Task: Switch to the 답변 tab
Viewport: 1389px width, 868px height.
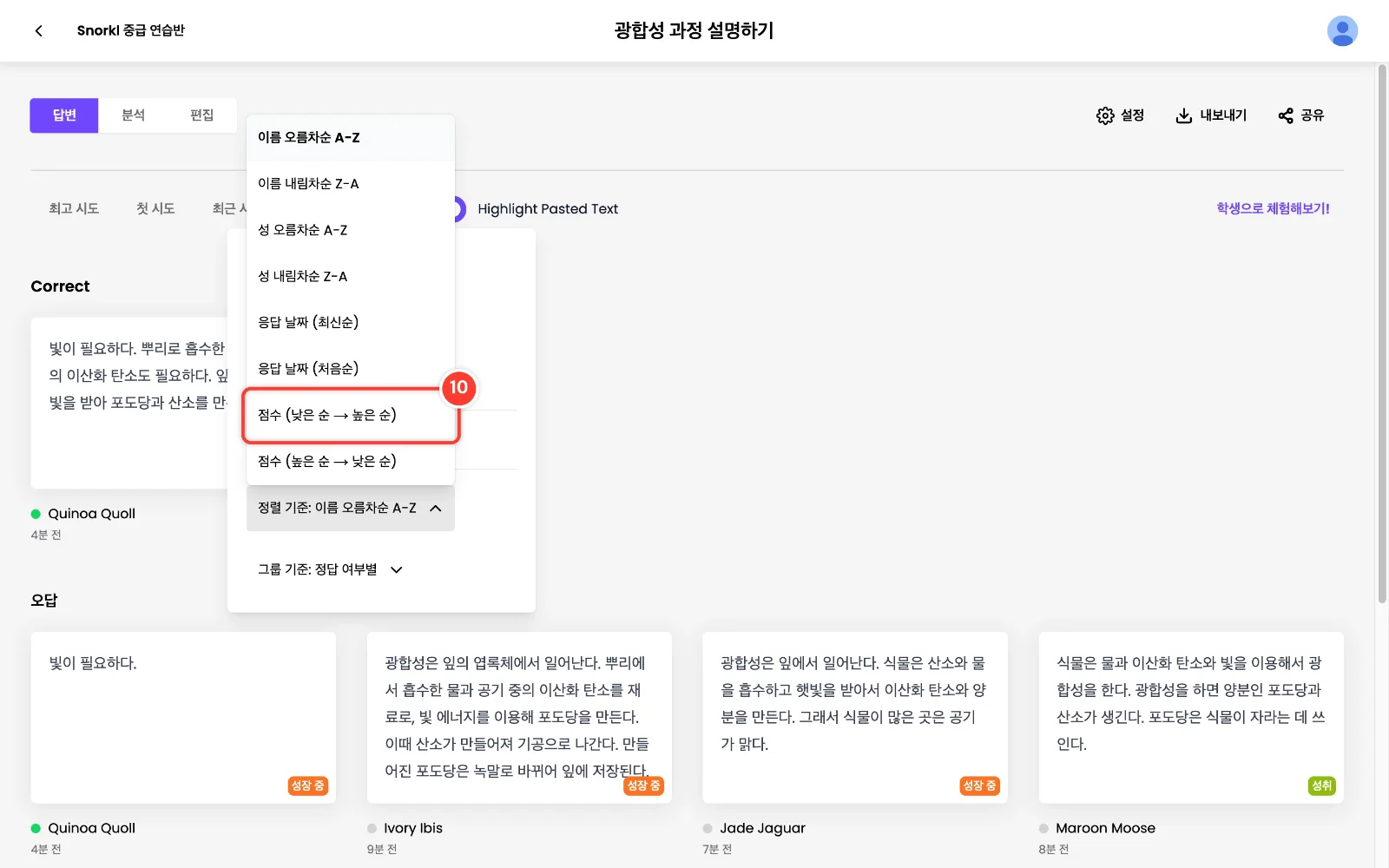Action: (64, 115)
